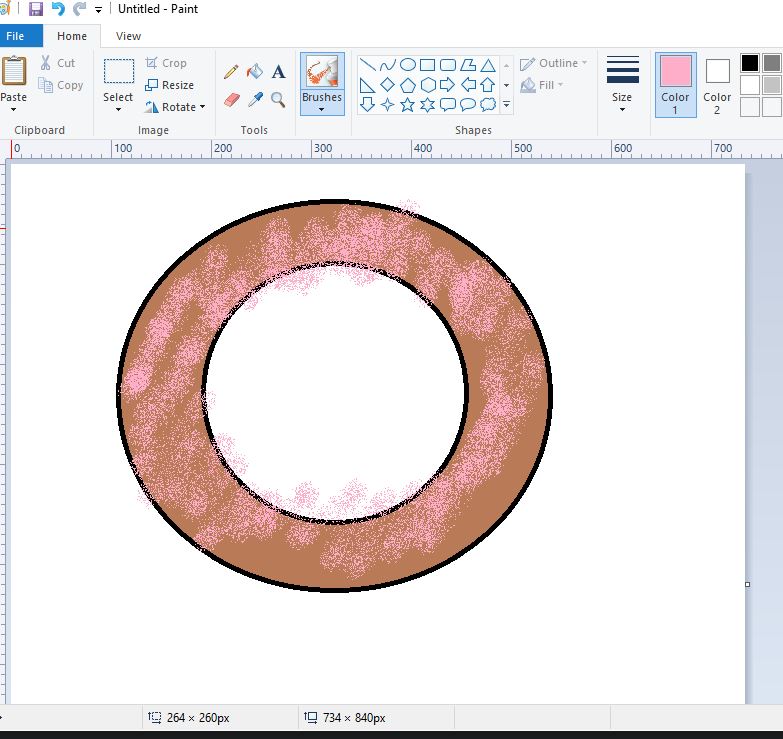This screenshot has height=739, width=783.
Task: Select the Text tool
Action: pyautogui.click(x=279, y=72)
